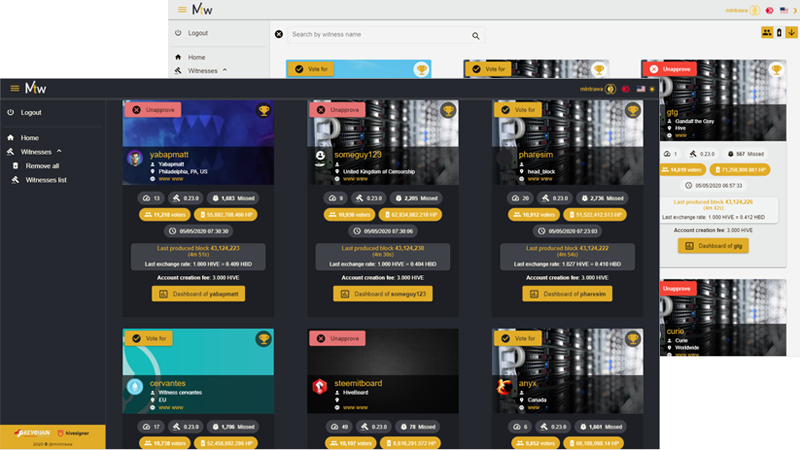Click gtg 567 Missed badge

(x=745, y=154)
